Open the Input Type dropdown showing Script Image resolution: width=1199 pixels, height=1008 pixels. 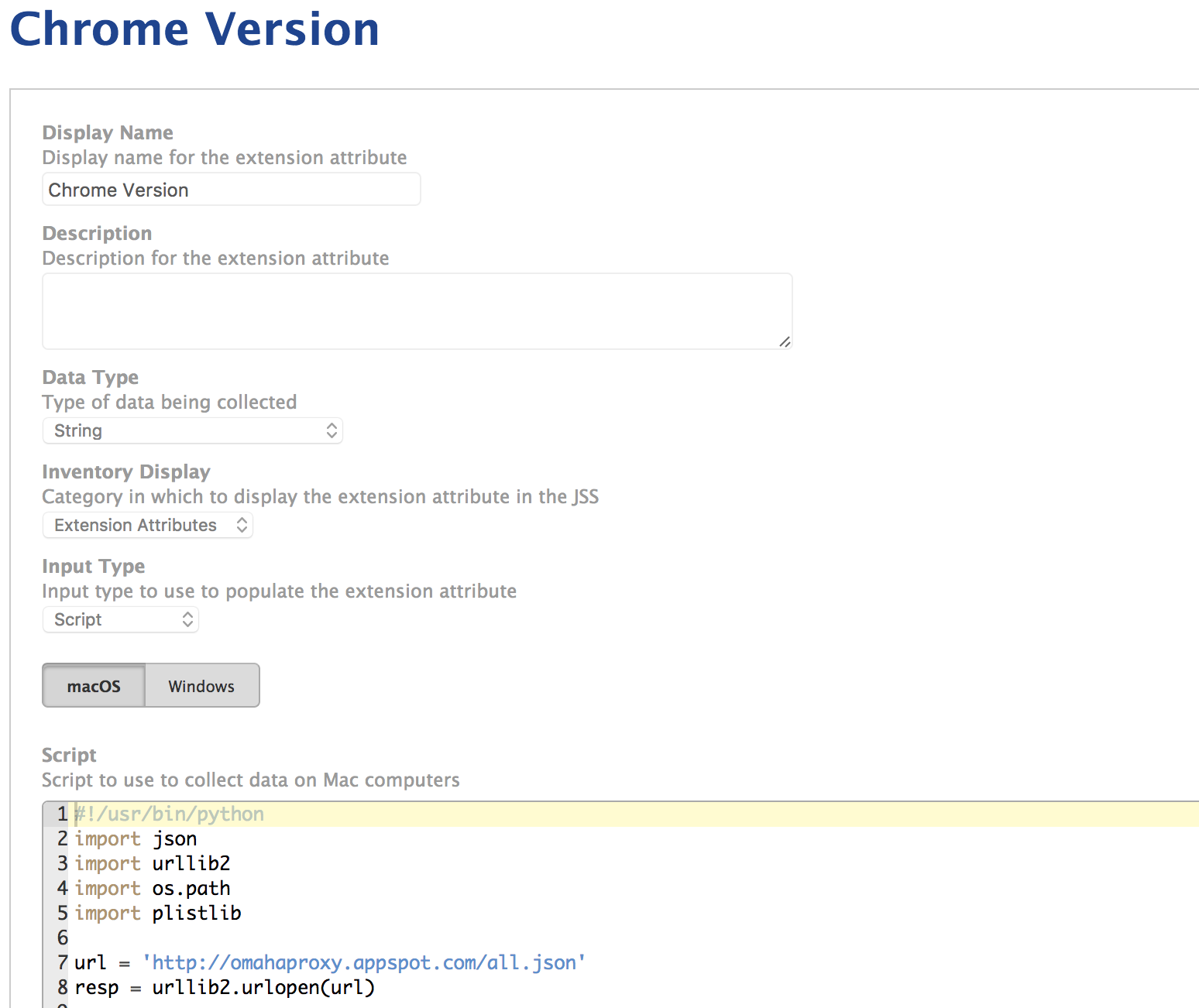(x=120, y=619)
